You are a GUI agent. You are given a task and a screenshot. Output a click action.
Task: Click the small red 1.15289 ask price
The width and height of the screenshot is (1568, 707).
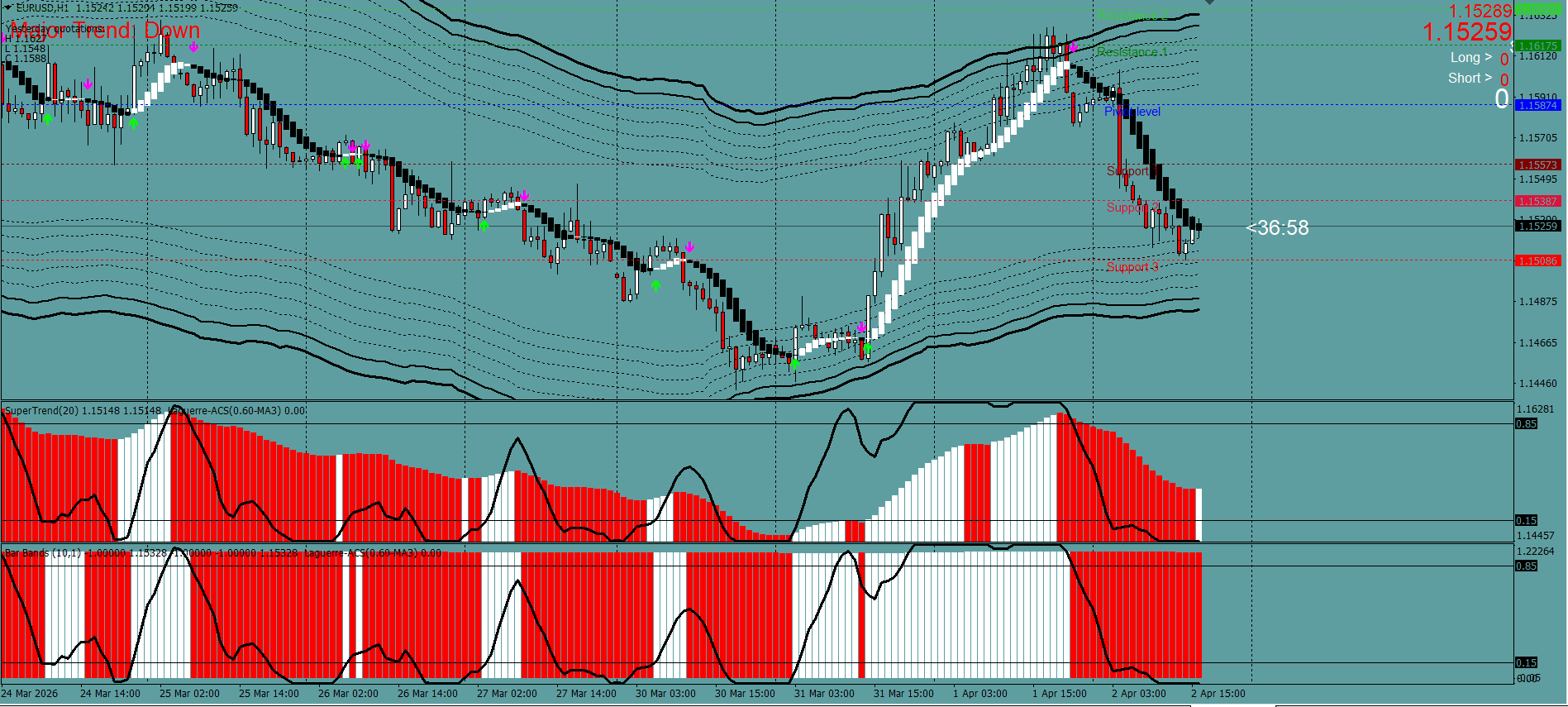tap(1480, 11)
